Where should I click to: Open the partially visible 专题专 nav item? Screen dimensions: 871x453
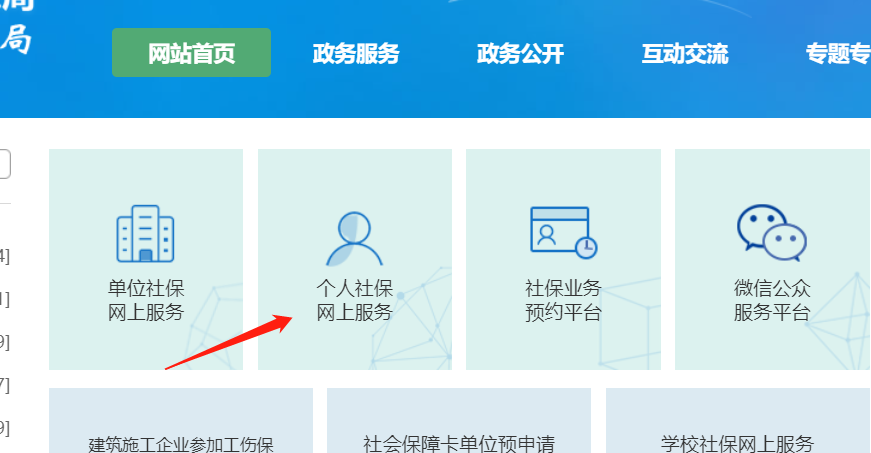[838, 54]
